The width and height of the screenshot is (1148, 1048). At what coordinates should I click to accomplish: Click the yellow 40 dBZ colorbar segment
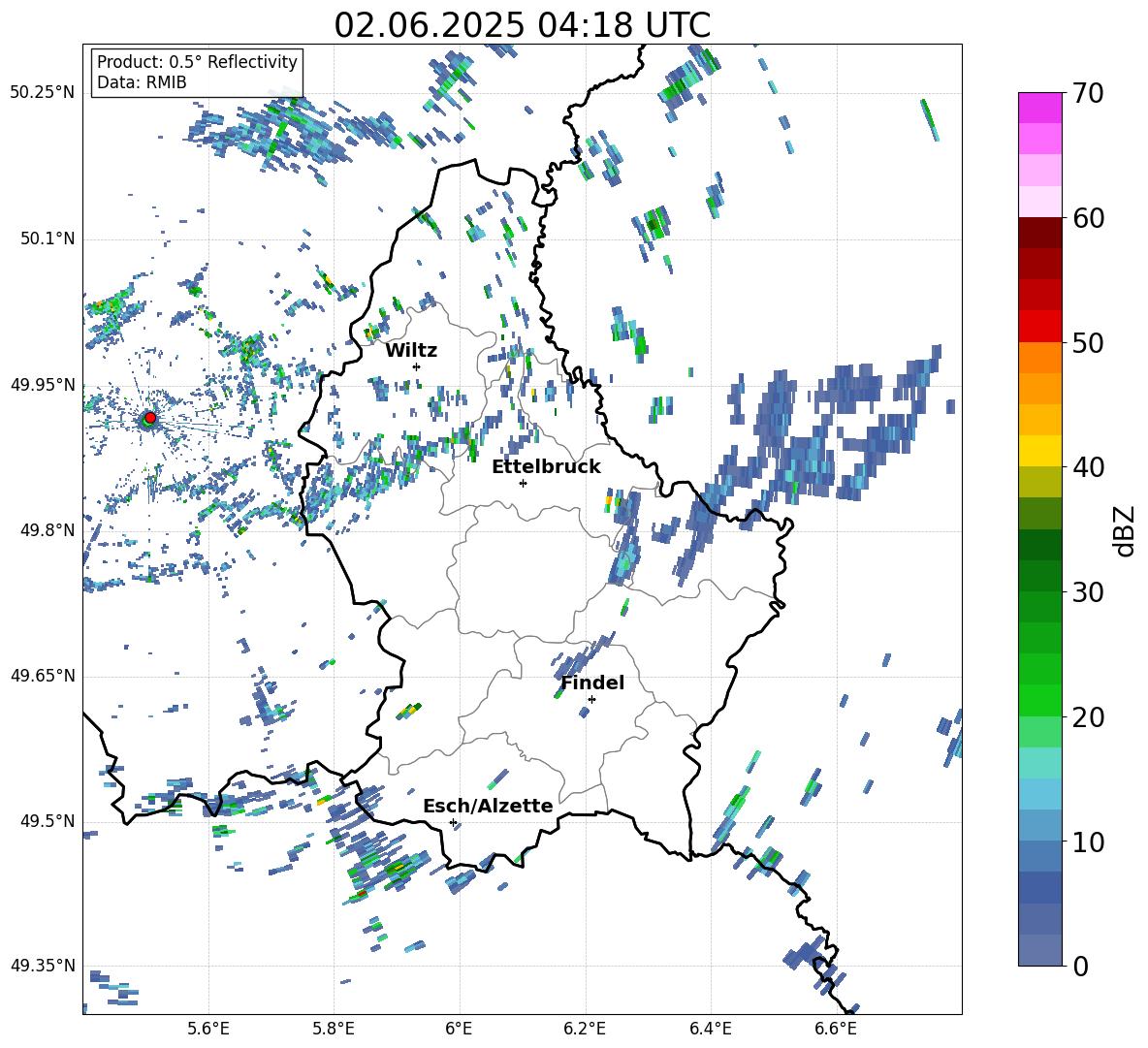(x=1039, y=451)
